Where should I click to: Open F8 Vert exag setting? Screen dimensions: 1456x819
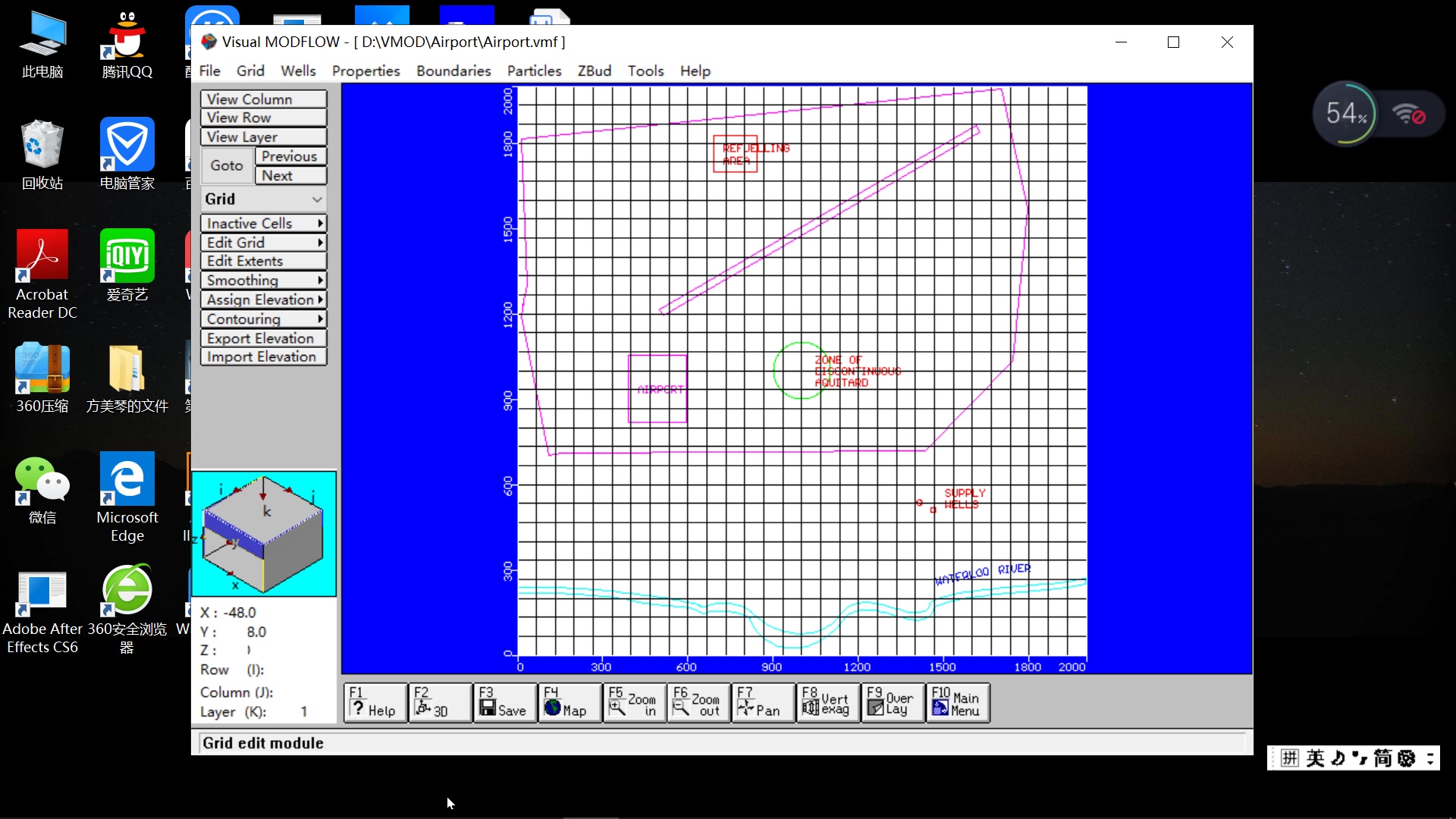tap(827, 702)
